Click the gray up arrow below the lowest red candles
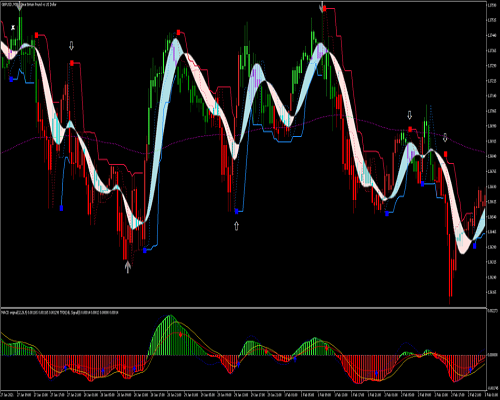500x400 pixels. point(128,267)
